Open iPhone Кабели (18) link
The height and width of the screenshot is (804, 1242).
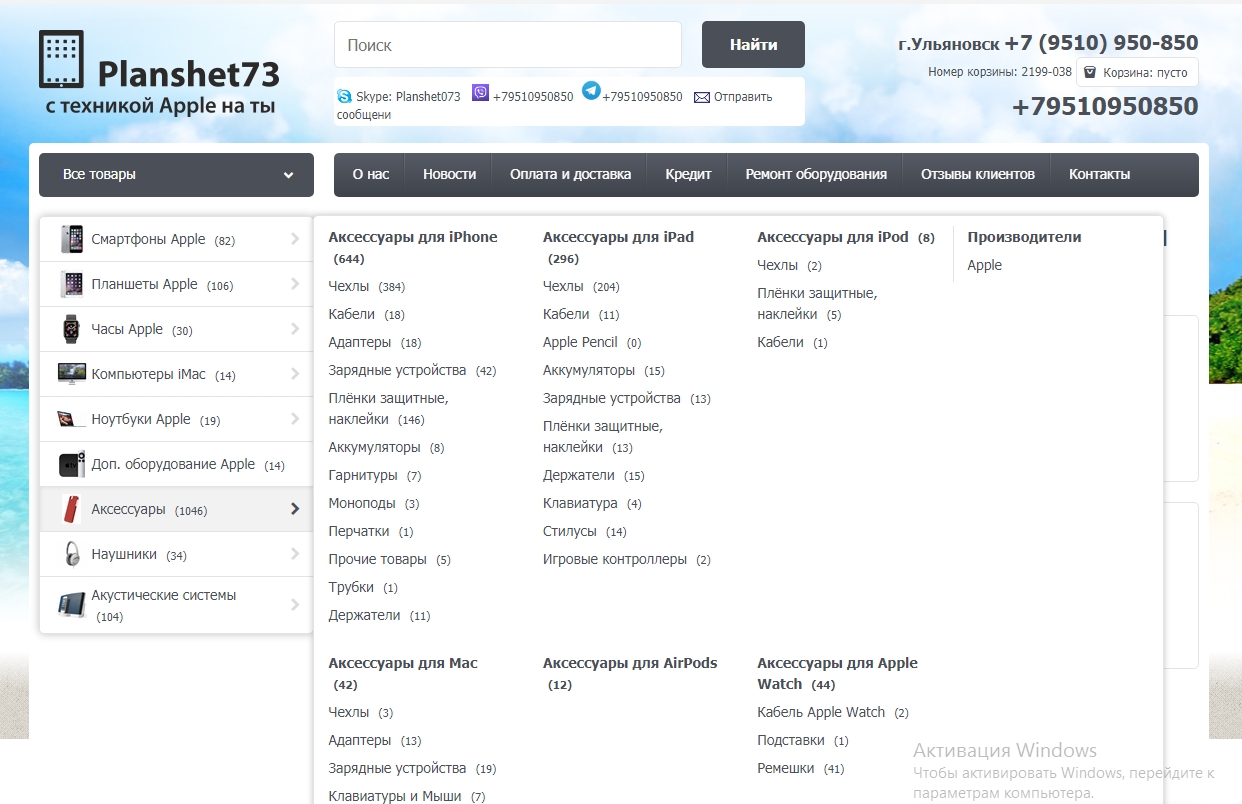367,314
